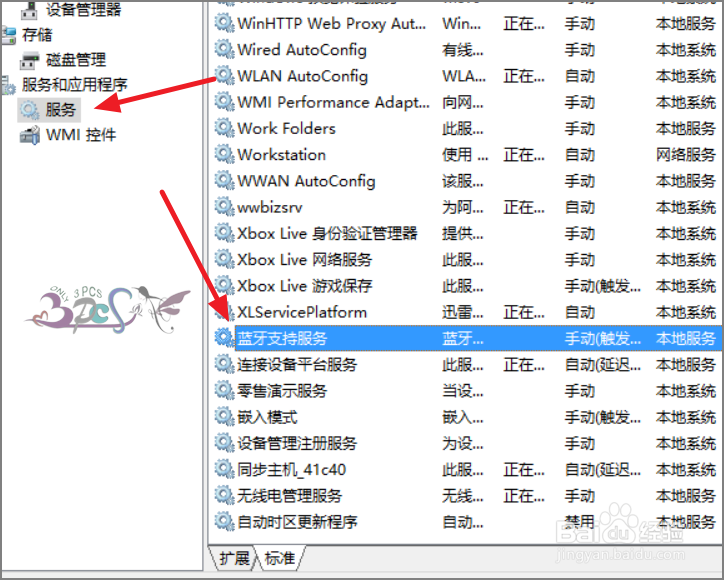Click the gear icon beside 无线电管理服务
Viewport: 724px width, 580px height.
click(224, 496)
